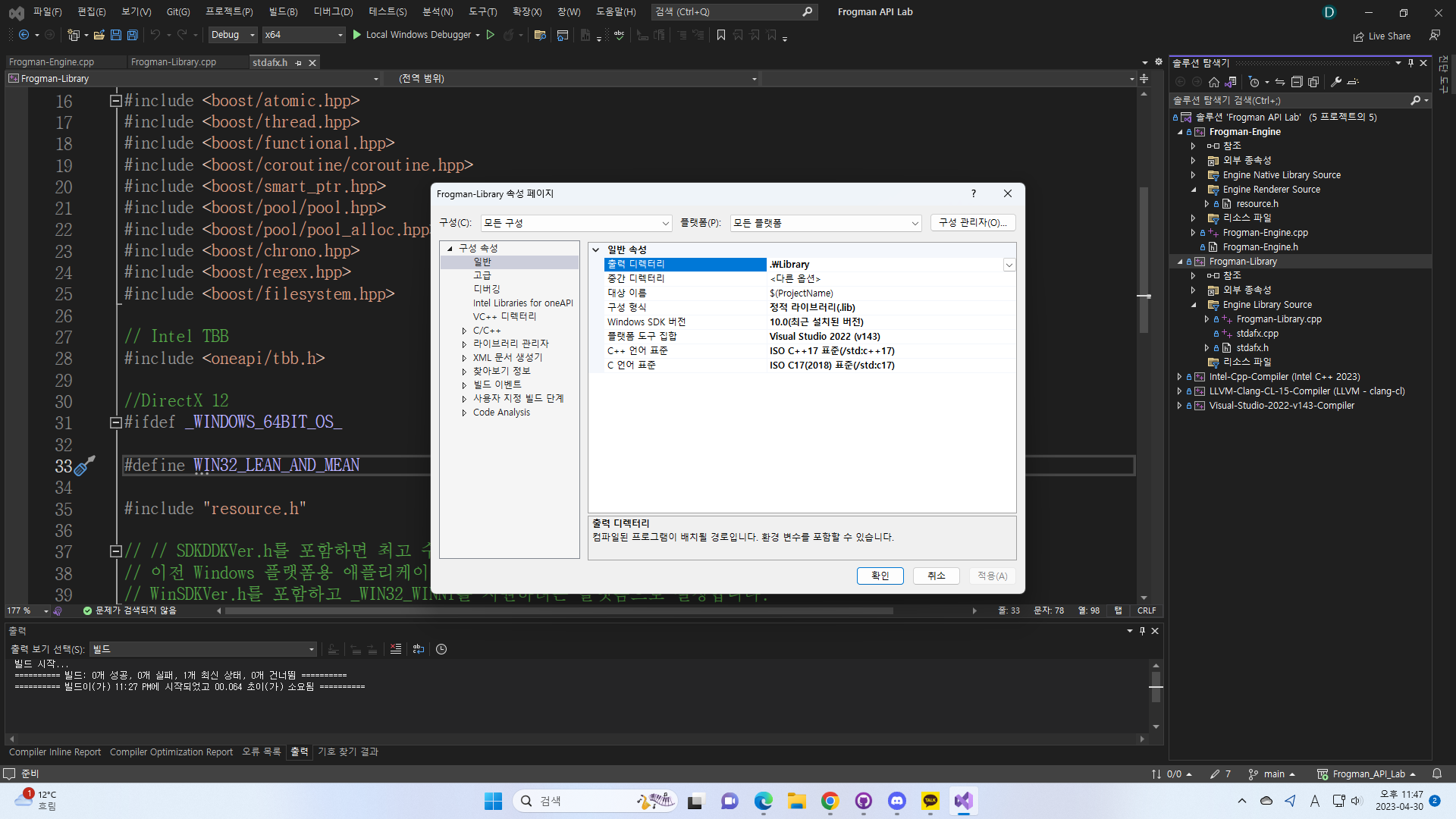Screen dimensions: 1456x819
Task: Switch to 오류 목록 tab
Action: 262,752
